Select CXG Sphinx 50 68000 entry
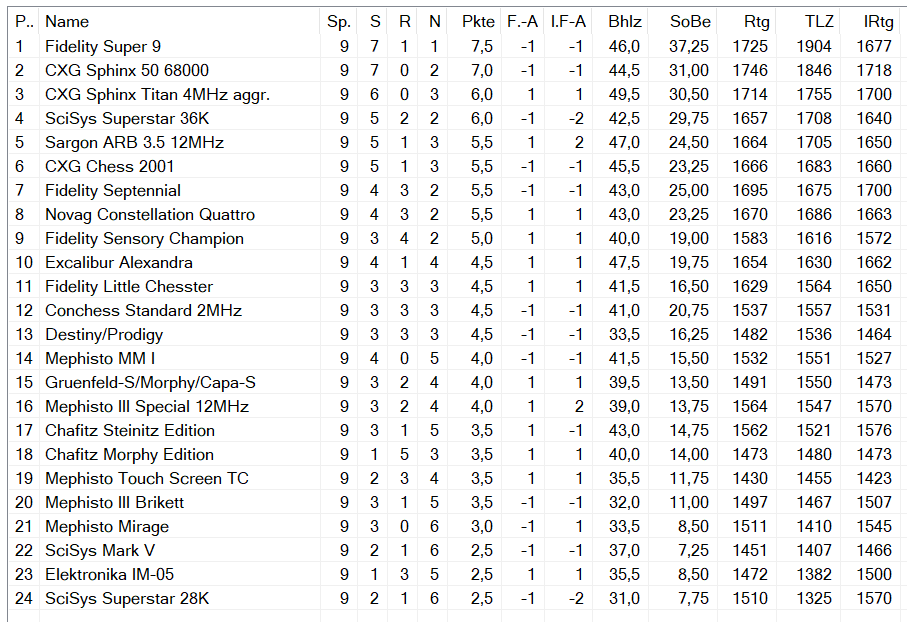This screenshot has width=907, height=622. (127, 70)
